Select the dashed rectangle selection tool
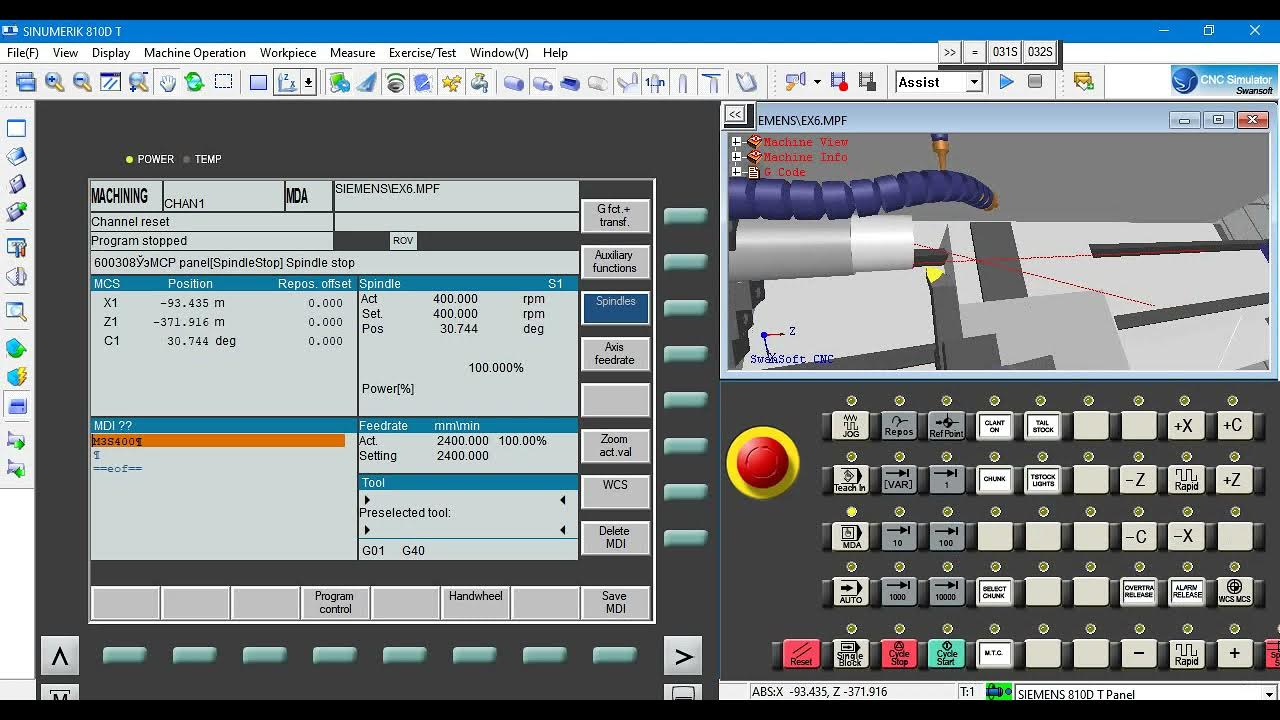Viewport: 1280px width, 720px height. click(x=223, y=83)
